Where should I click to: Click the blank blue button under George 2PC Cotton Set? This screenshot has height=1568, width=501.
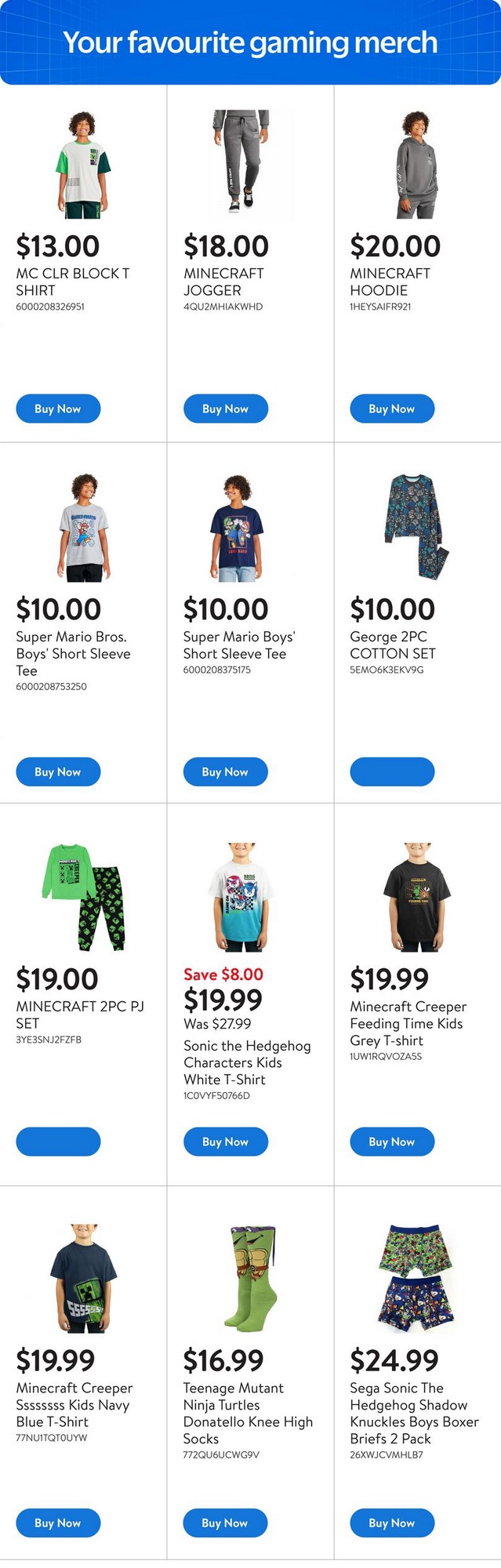pyautogui.click(x=392, y=772)
